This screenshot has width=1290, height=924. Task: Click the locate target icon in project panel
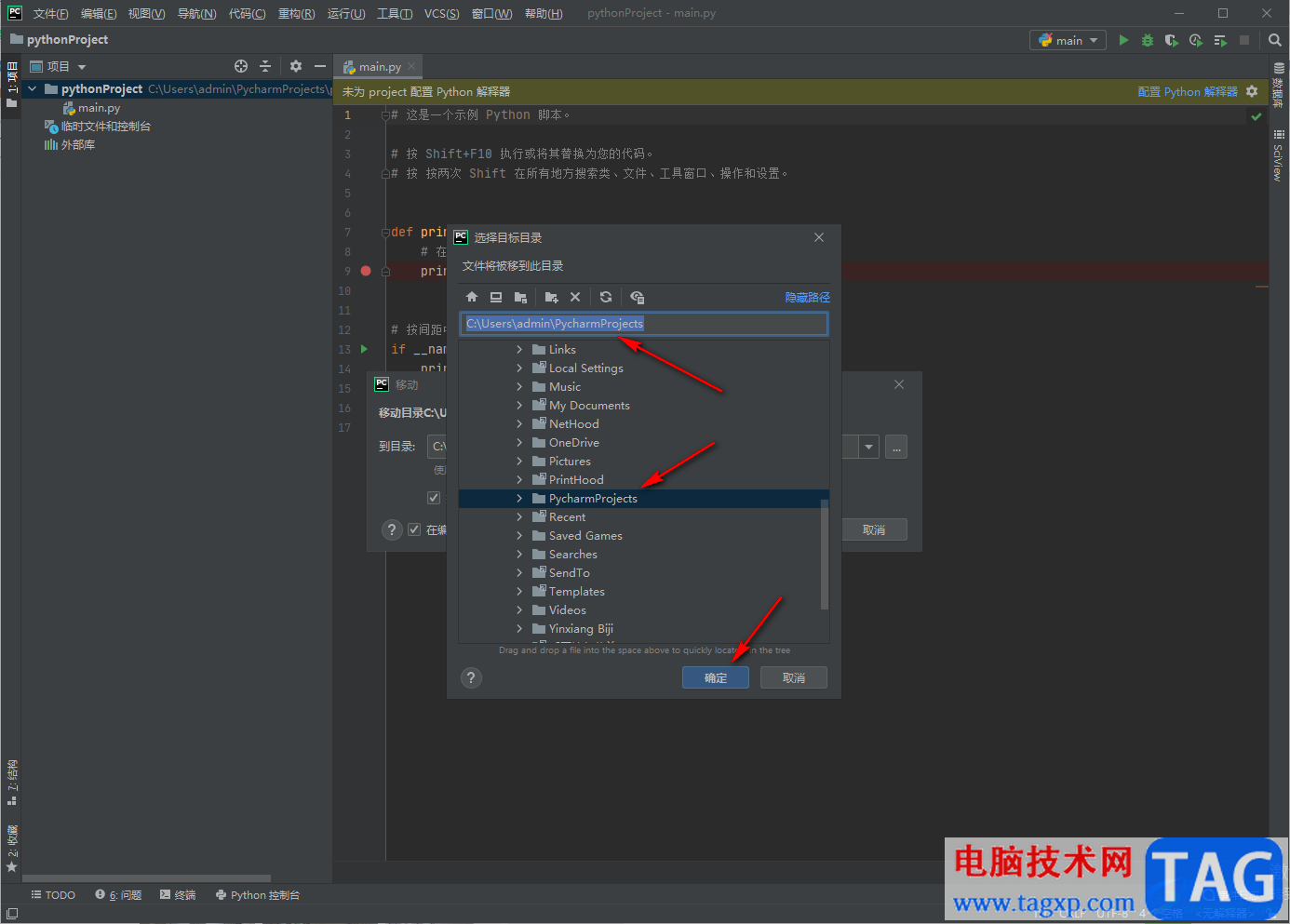pos(241,66)
